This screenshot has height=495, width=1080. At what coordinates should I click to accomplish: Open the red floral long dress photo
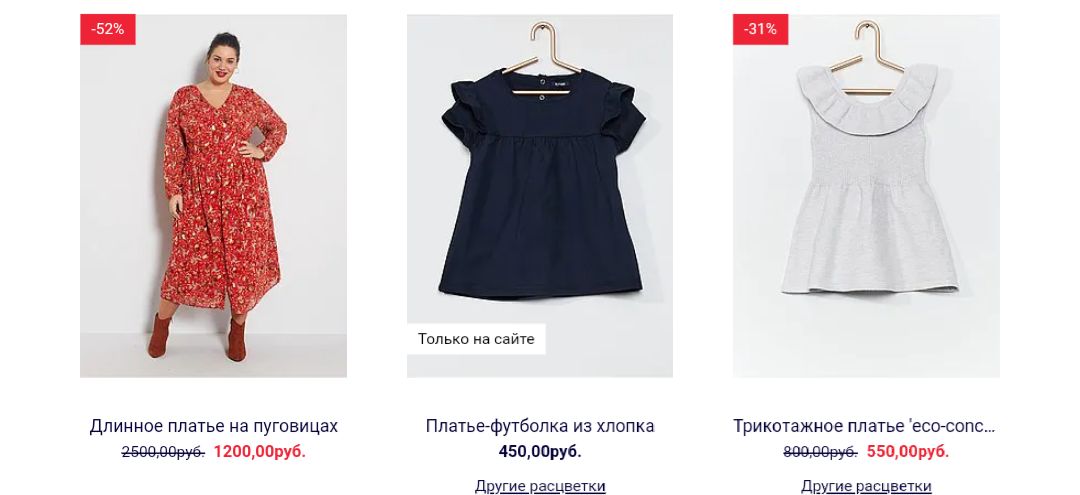tap(214, 196)
